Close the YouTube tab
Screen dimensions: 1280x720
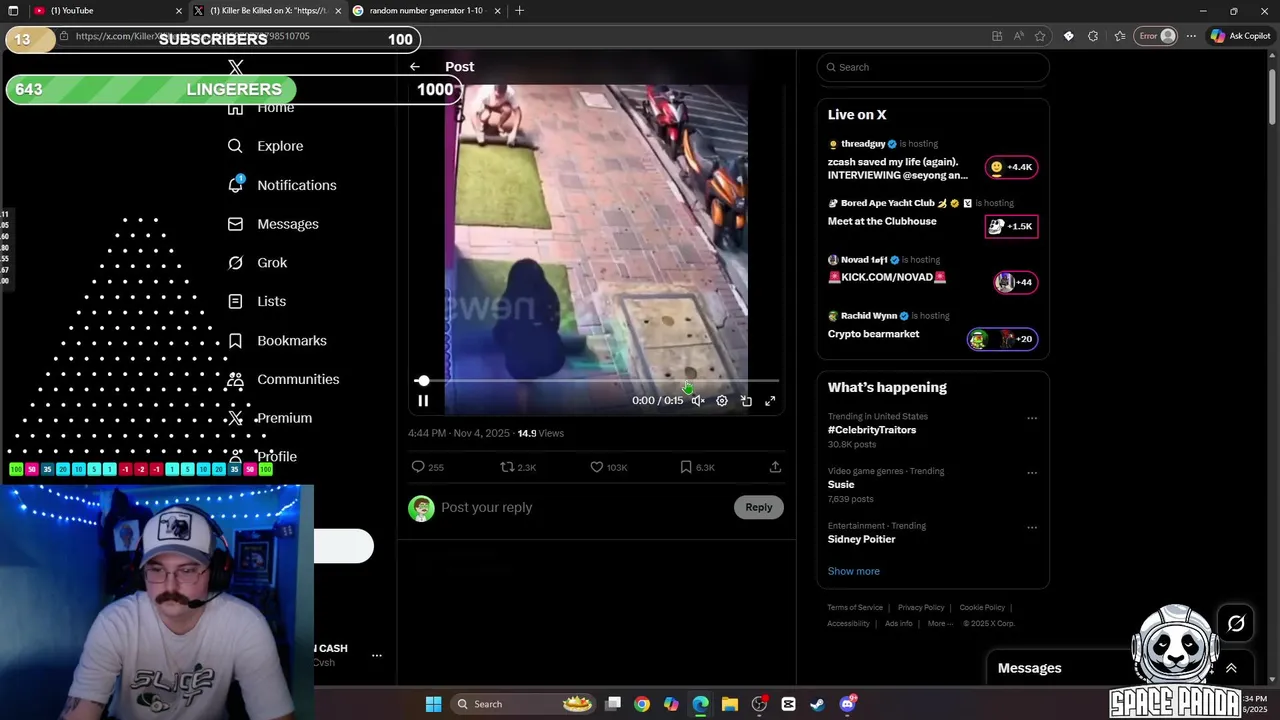point(179,11)
